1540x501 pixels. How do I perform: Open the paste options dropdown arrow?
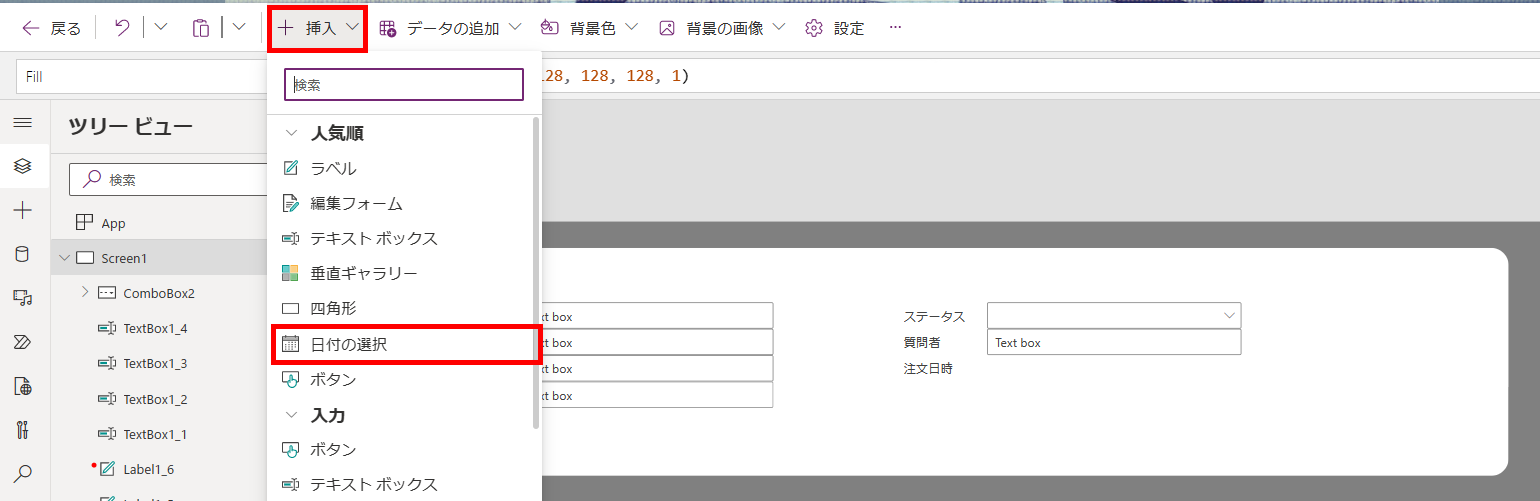(x=239, y=28)
